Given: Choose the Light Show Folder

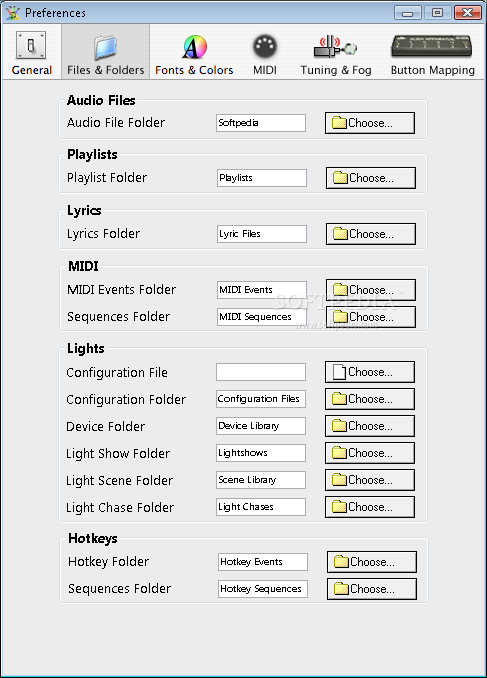Looking at the screenshot, I should tap(370, 453).
